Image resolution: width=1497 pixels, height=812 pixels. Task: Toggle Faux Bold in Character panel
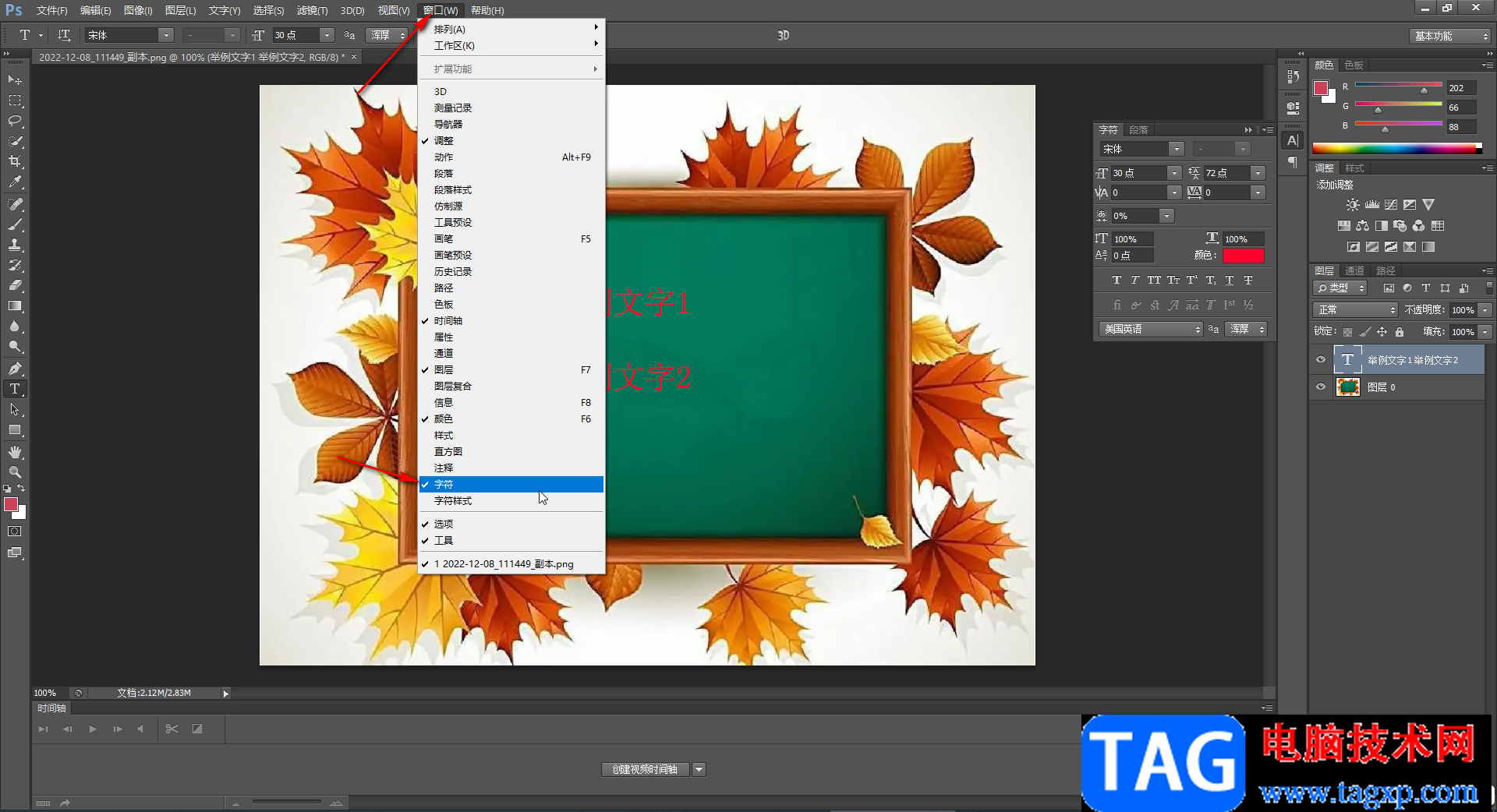[x=1117, y=280]
